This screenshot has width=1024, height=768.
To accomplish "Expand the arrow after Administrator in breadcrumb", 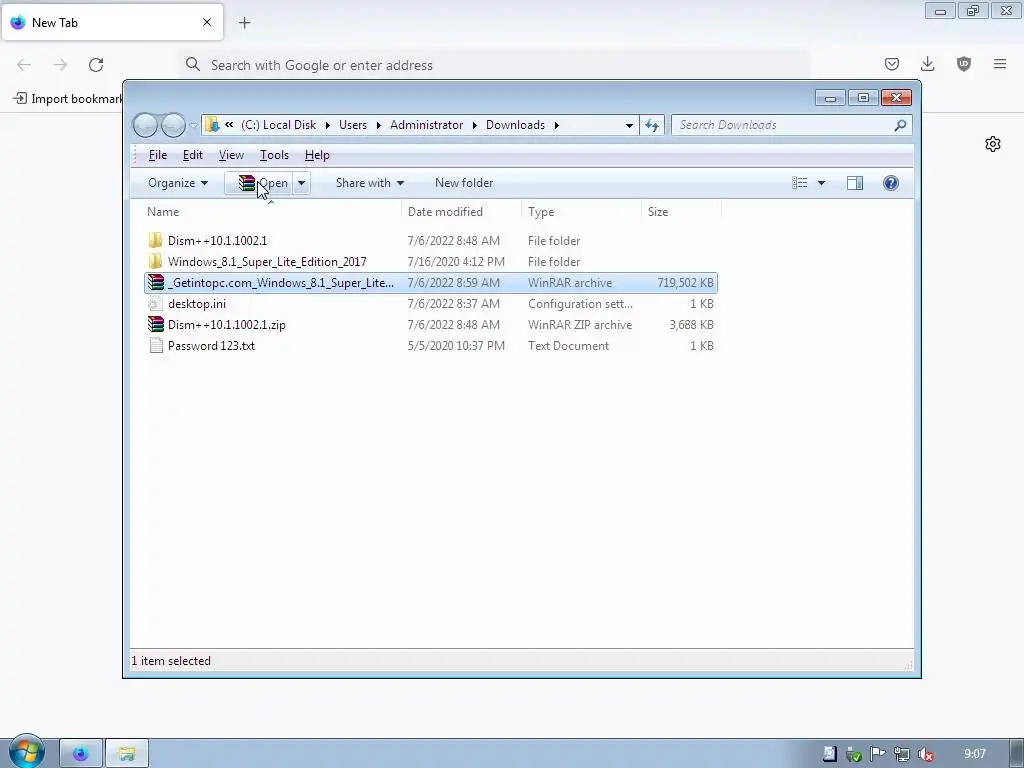I will [x=474, y=125].
